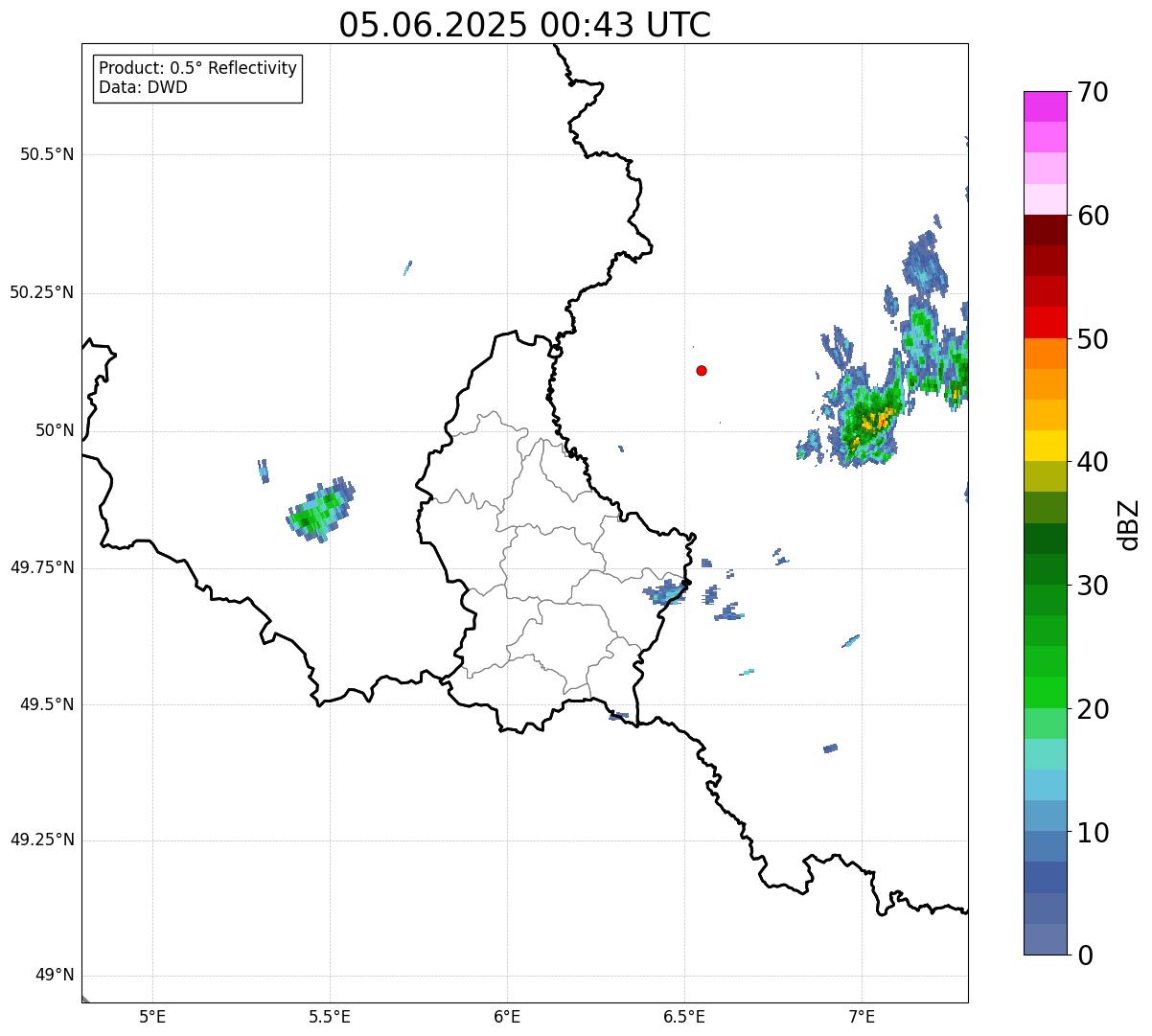Click the '5.5°E' longitude label

click(x=330, y=1016)
